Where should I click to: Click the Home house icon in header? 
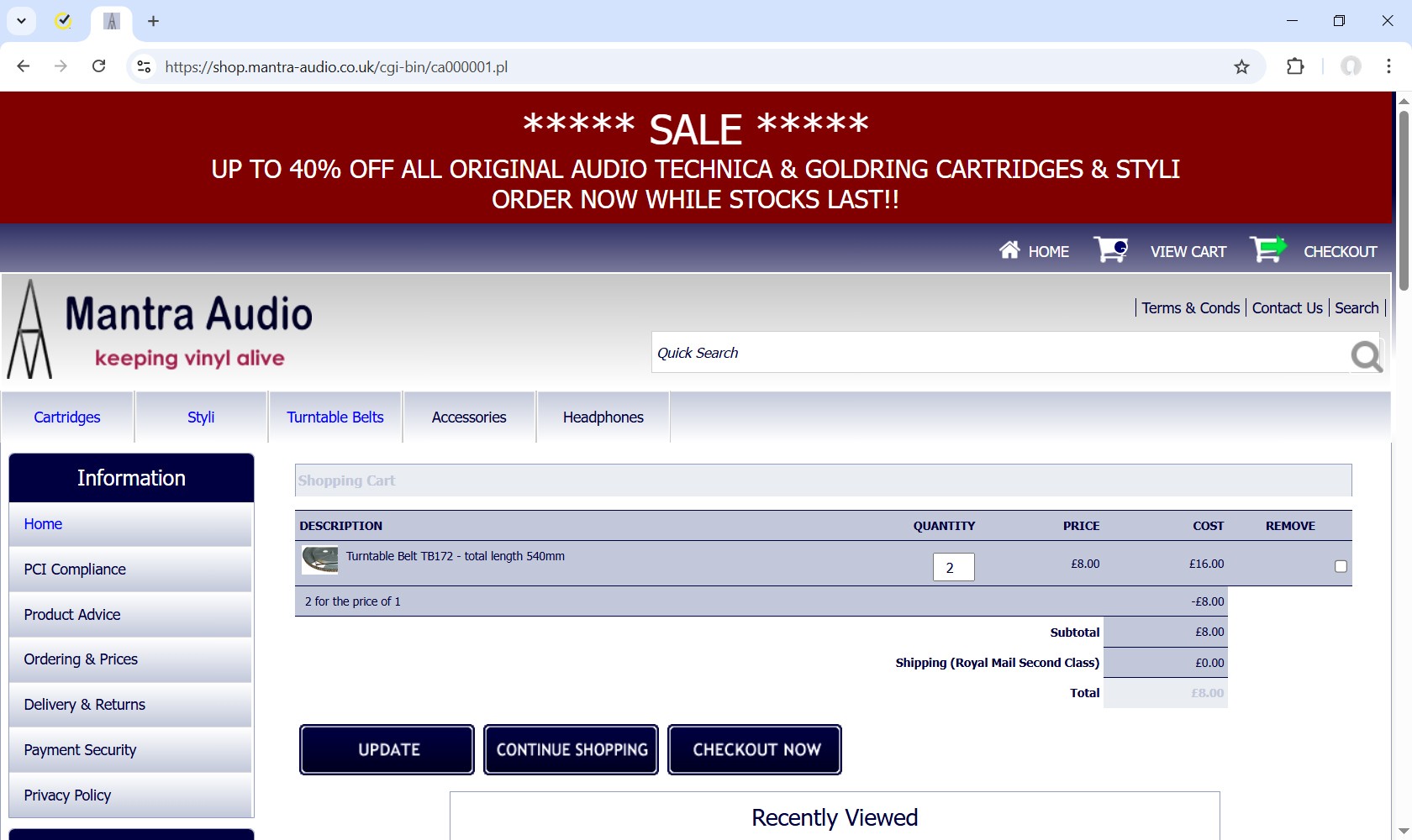1009,250
